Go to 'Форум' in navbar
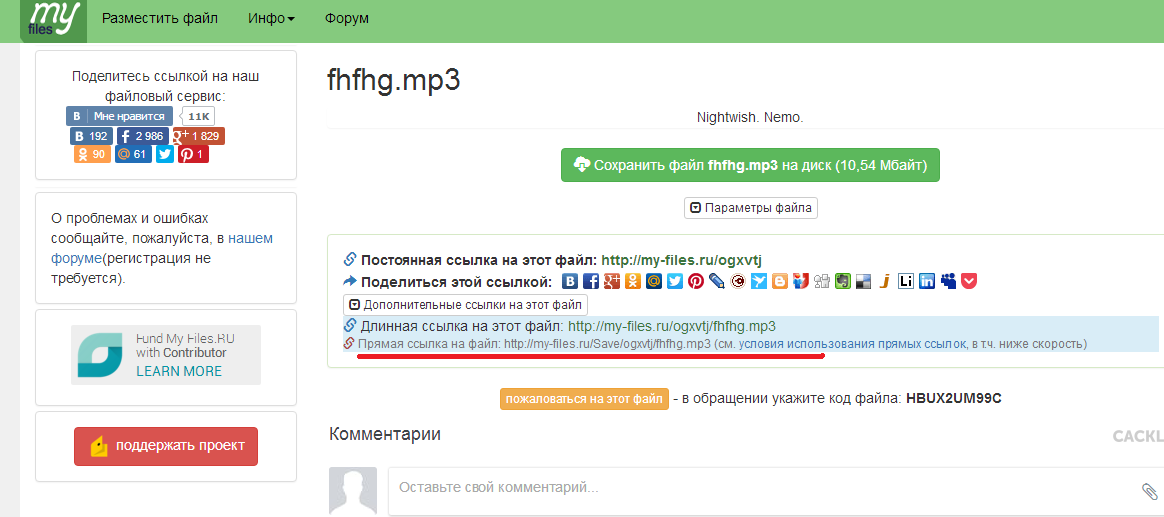 coord(346,19)
